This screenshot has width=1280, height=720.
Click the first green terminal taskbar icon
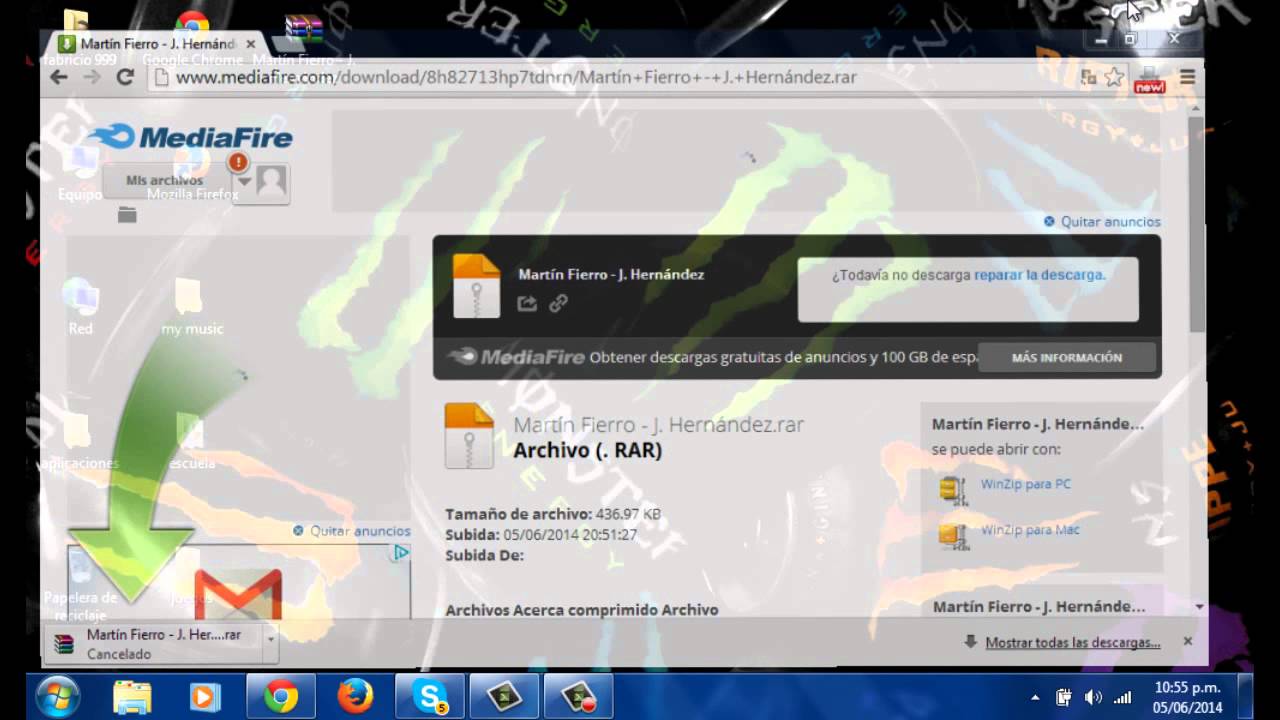coord(505,696)
